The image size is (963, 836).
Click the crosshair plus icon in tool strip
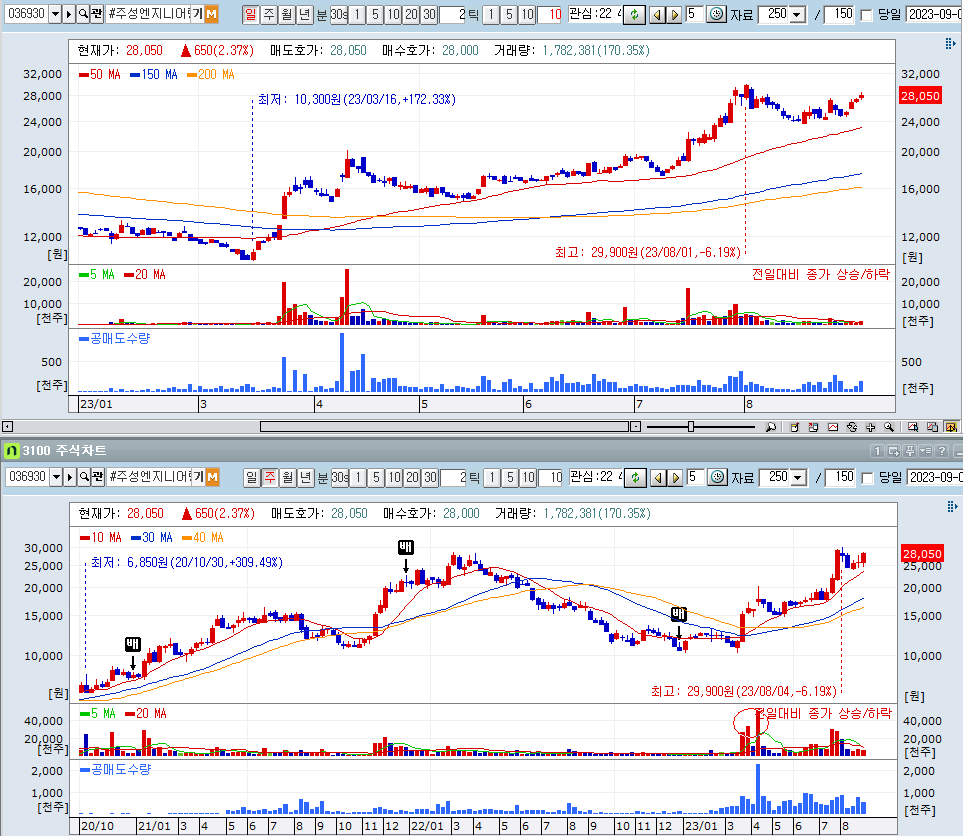[x=870, y=427]
